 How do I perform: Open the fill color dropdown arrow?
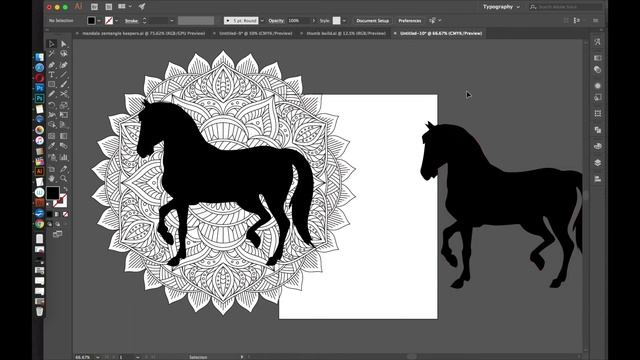click(99, 20)
